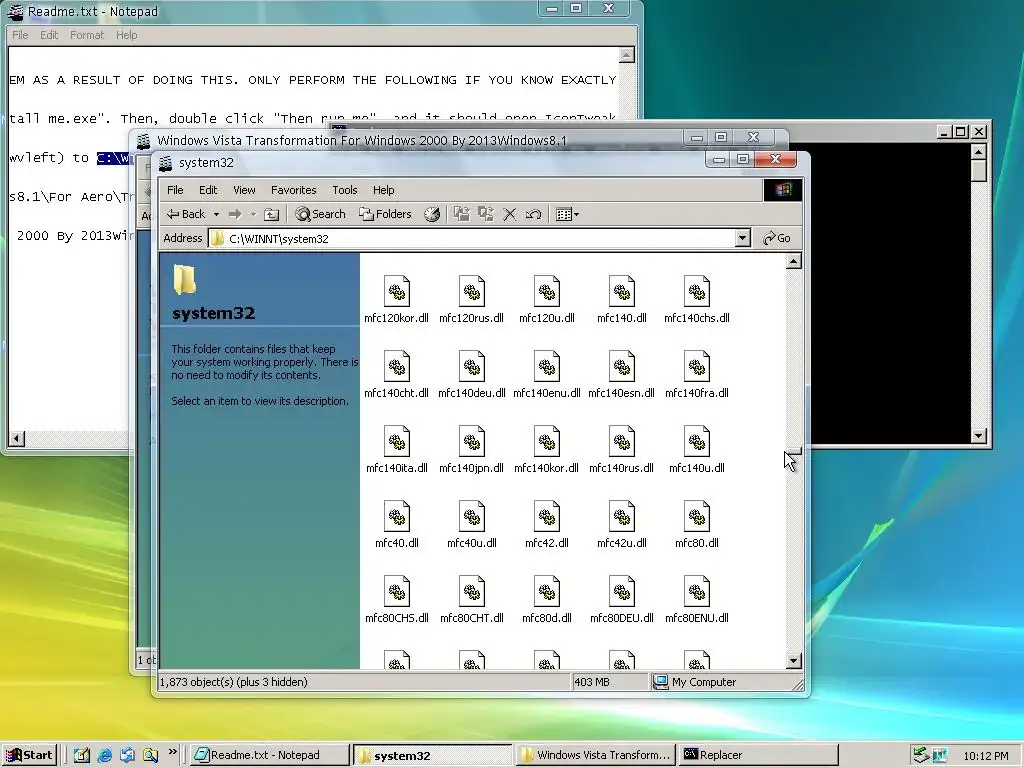Screen dimensions: 1024x768
Task: Select the mfc120rus.dll file
Action: pos(472,299)
